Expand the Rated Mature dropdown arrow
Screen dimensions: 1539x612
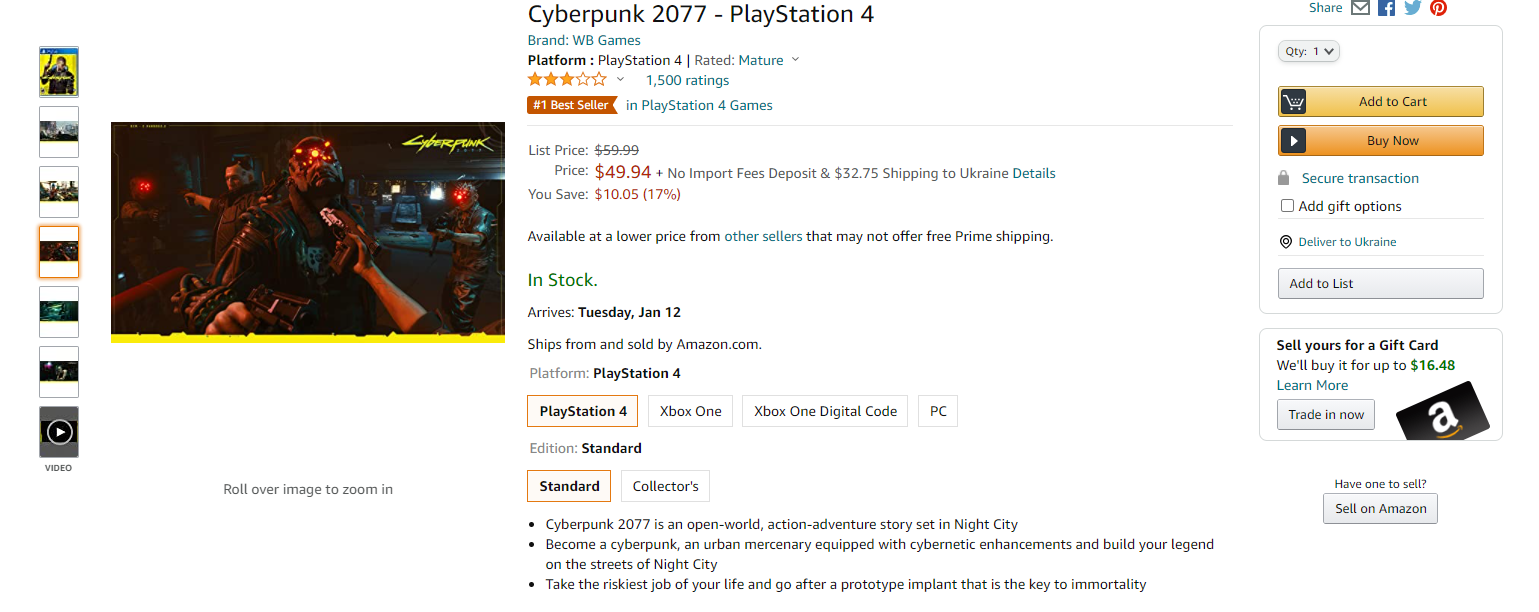795,60
